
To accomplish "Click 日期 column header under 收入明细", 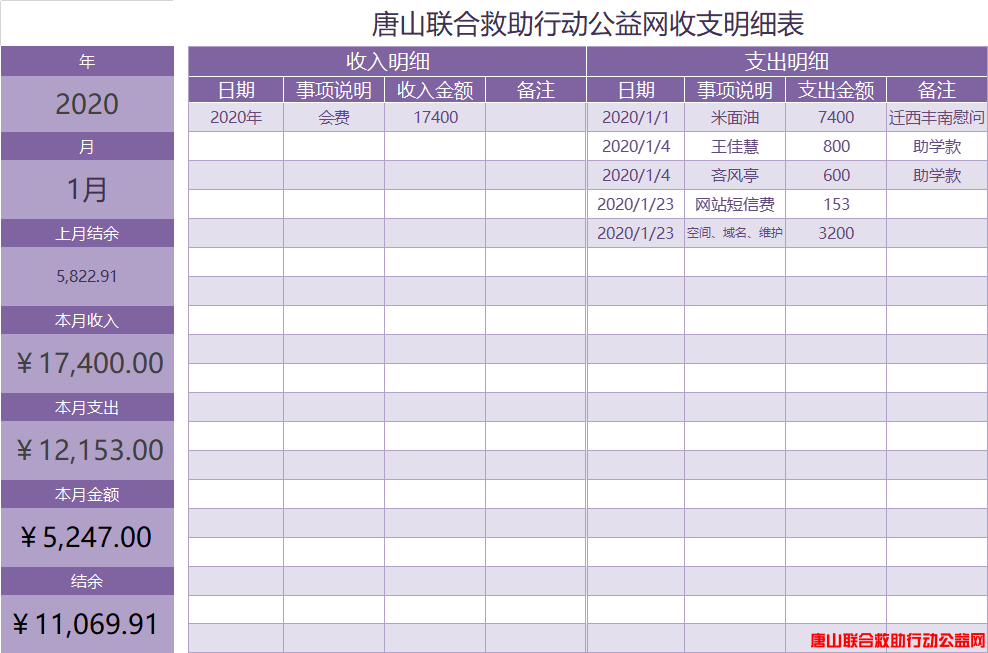I will coord(236,90).
